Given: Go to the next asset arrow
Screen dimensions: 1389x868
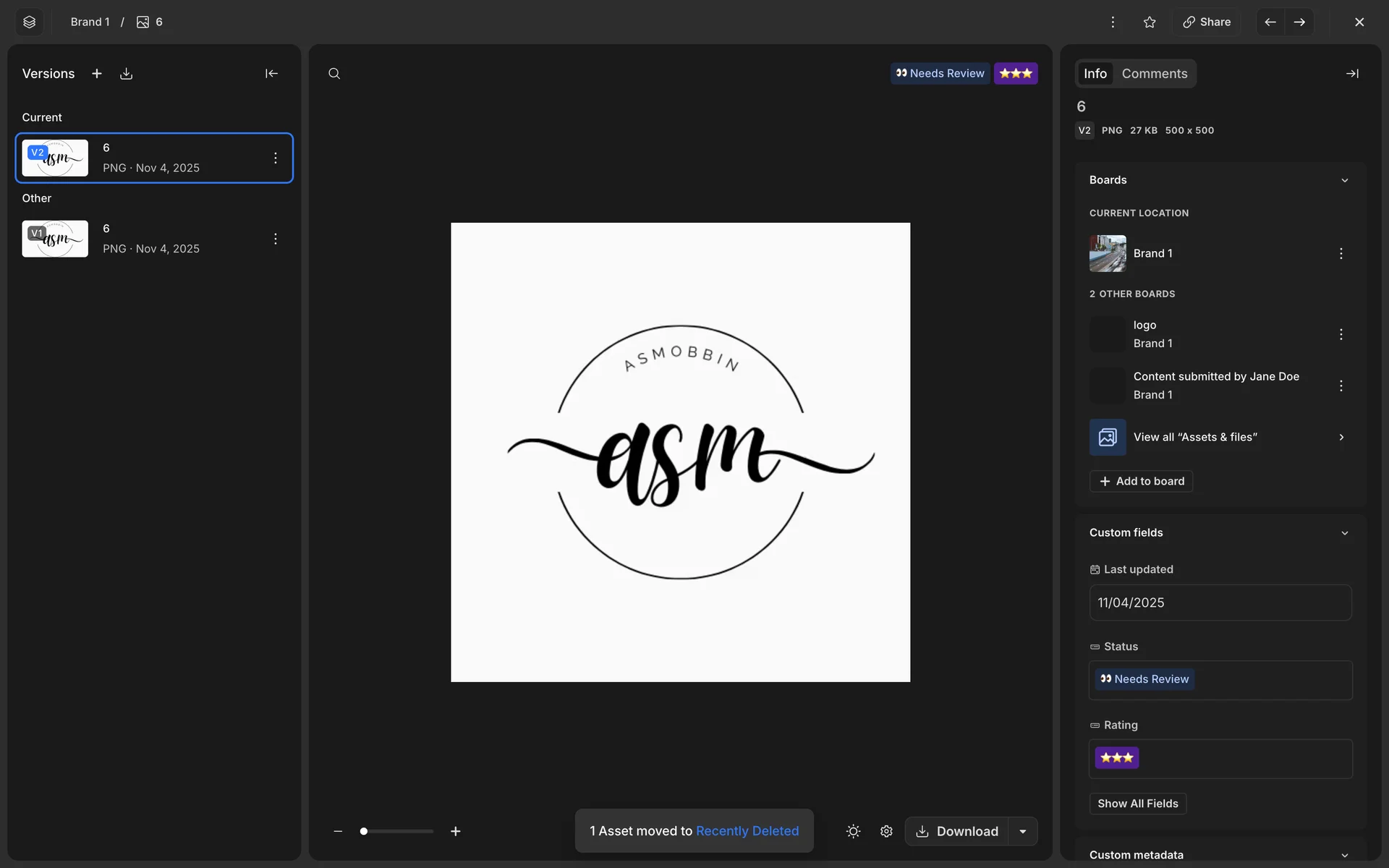Looking at the screenshot, I should (x=1299, y=22).
